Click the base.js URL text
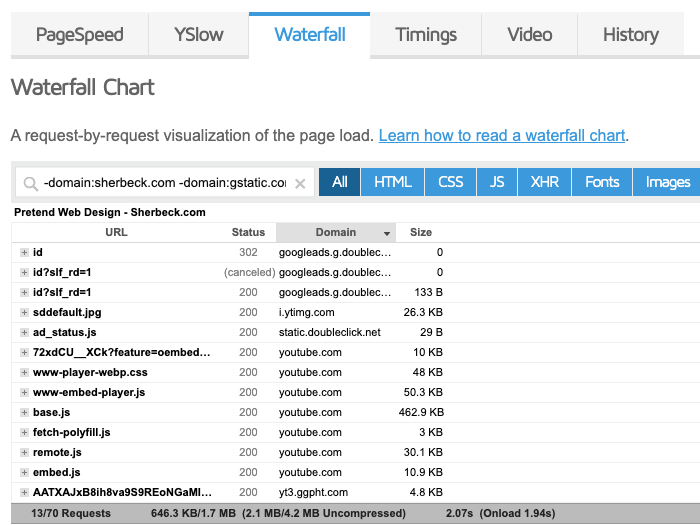The width and height of the screenshot is (700, 525). [51, 412]
